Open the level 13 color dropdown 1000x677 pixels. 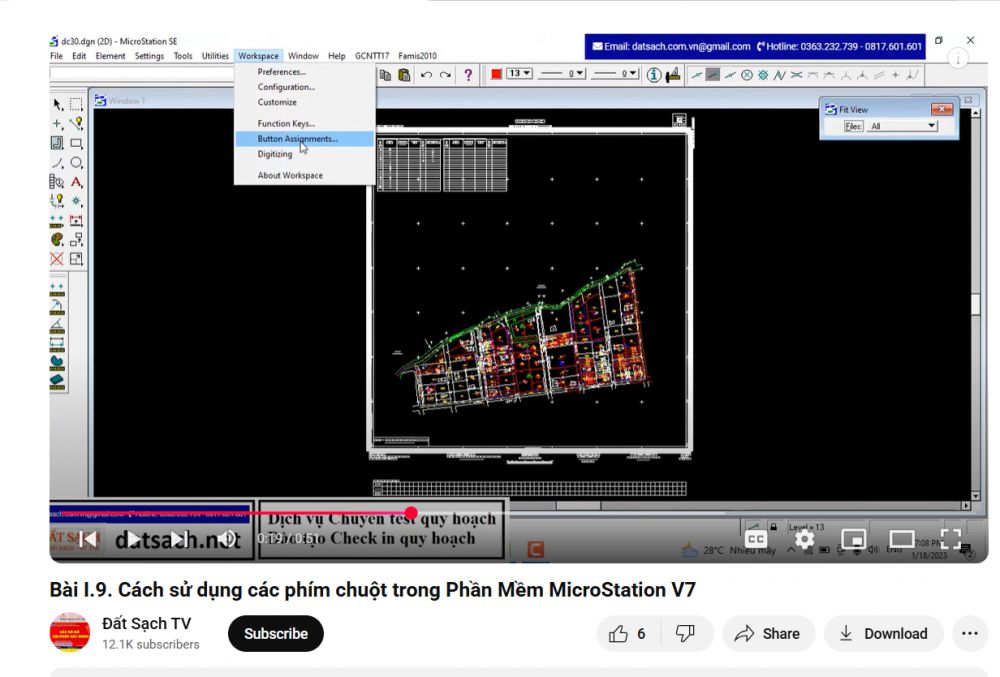click(x=520, y=74)
